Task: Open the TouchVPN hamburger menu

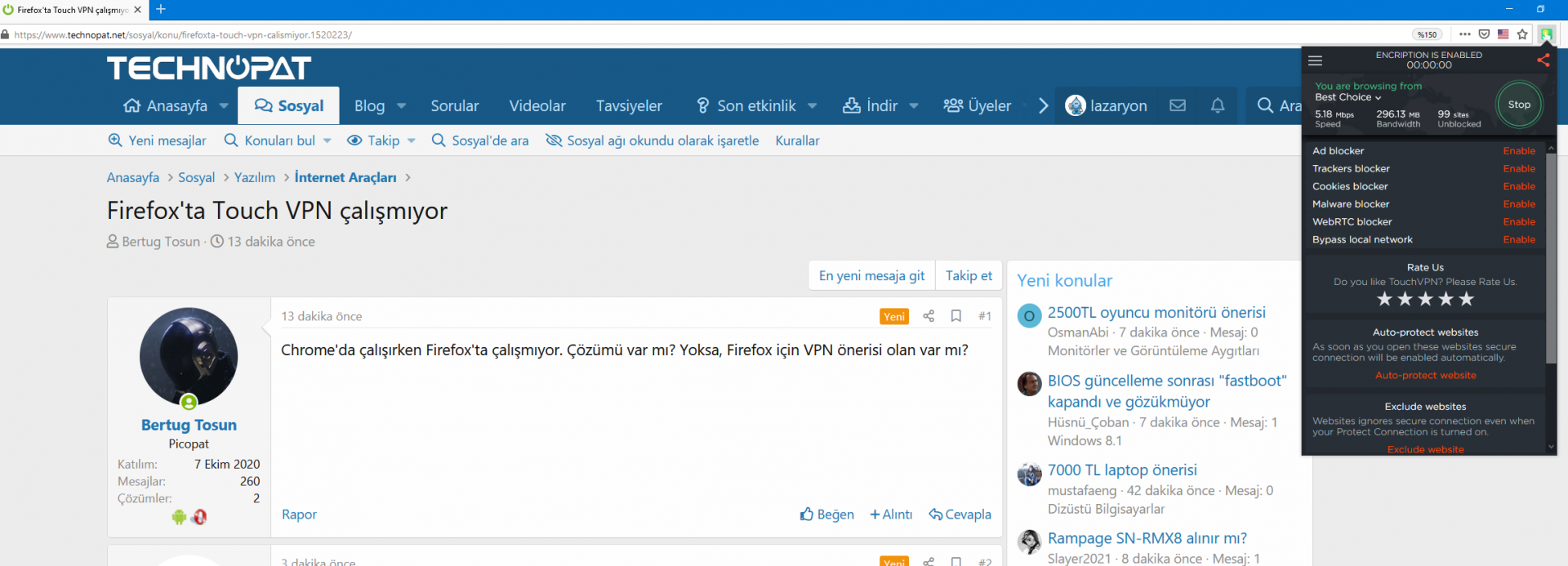Action: (x=1315, y=60)
